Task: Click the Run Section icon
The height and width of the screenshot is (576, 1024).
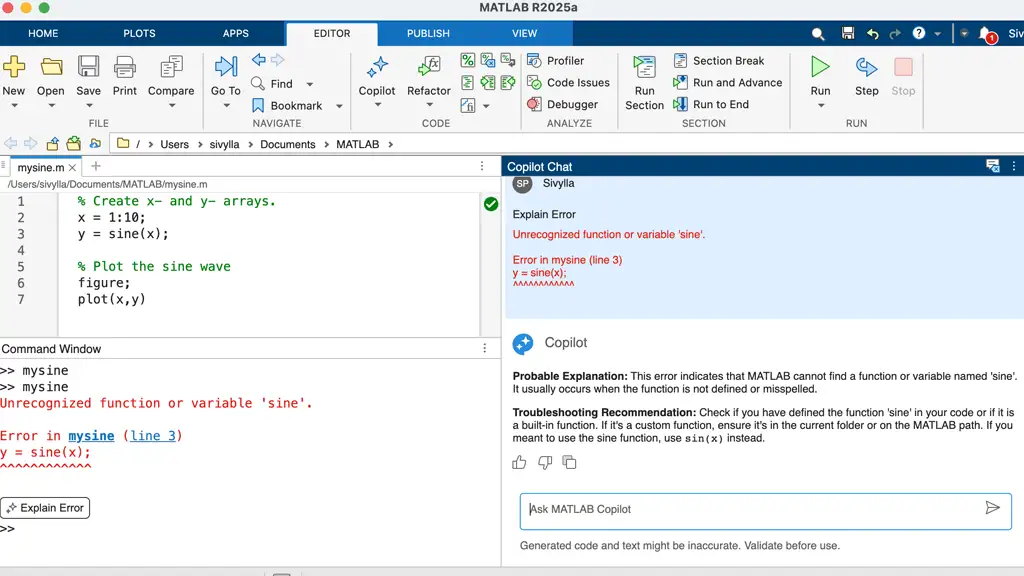Action: pos(644,68)
